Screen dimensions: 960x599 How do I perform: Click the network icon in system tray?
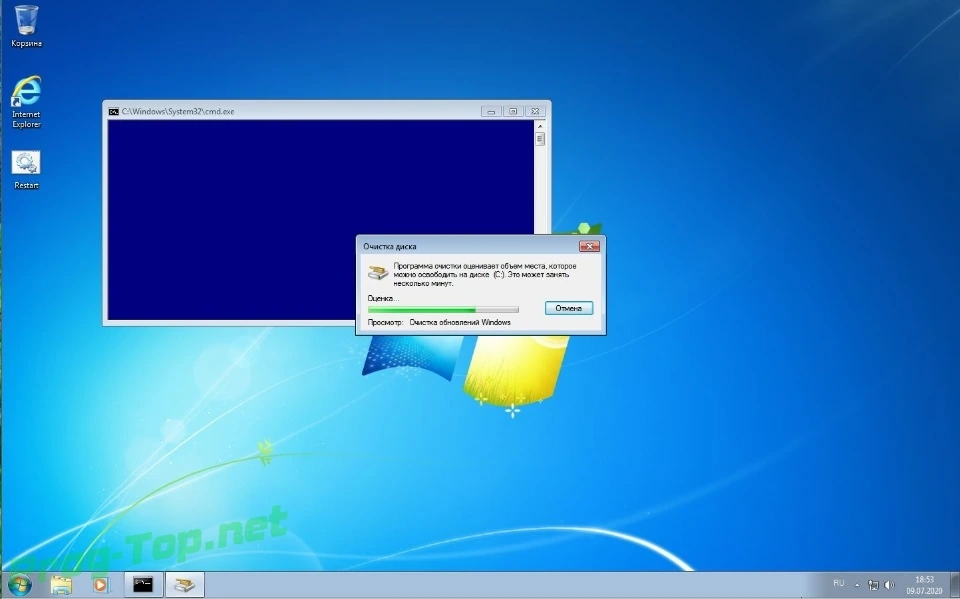pyautogui.click(x=874, y=585)
